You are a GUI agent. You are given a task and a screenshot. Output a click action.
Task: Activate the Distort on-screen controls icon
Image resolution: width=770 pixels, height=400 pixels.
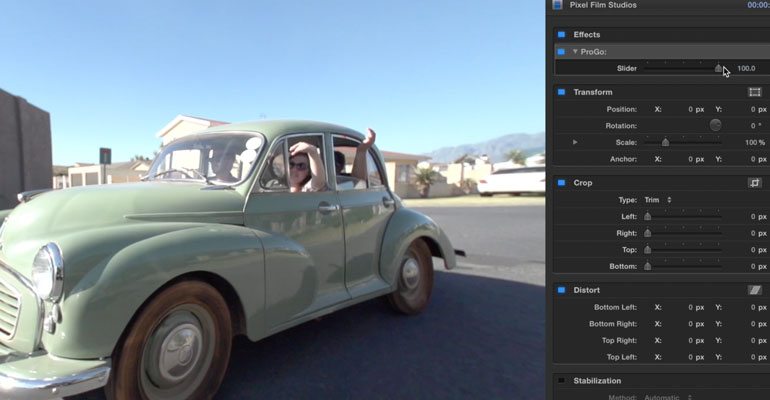pos(755,290)
